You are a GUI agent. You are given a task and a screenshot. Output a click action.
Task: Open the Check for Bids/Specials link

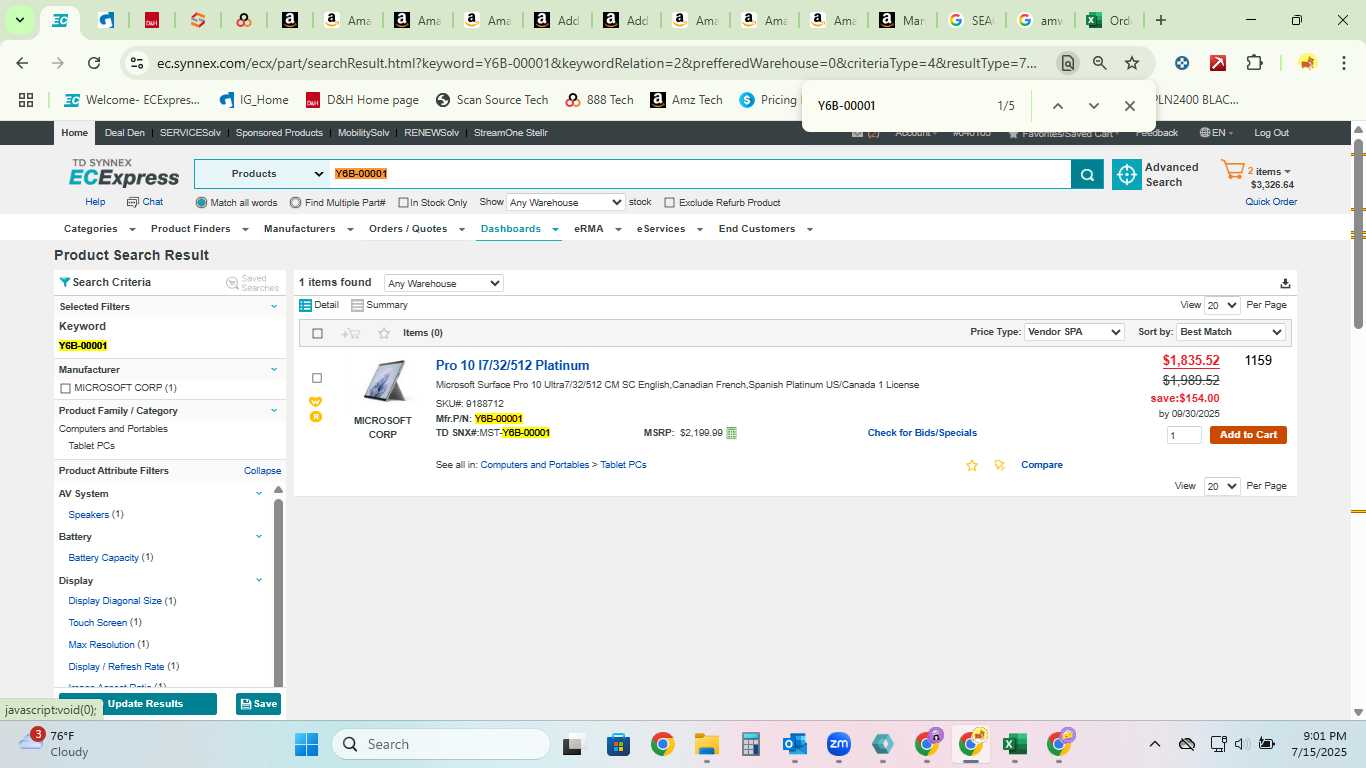click(x=922, y=433)
